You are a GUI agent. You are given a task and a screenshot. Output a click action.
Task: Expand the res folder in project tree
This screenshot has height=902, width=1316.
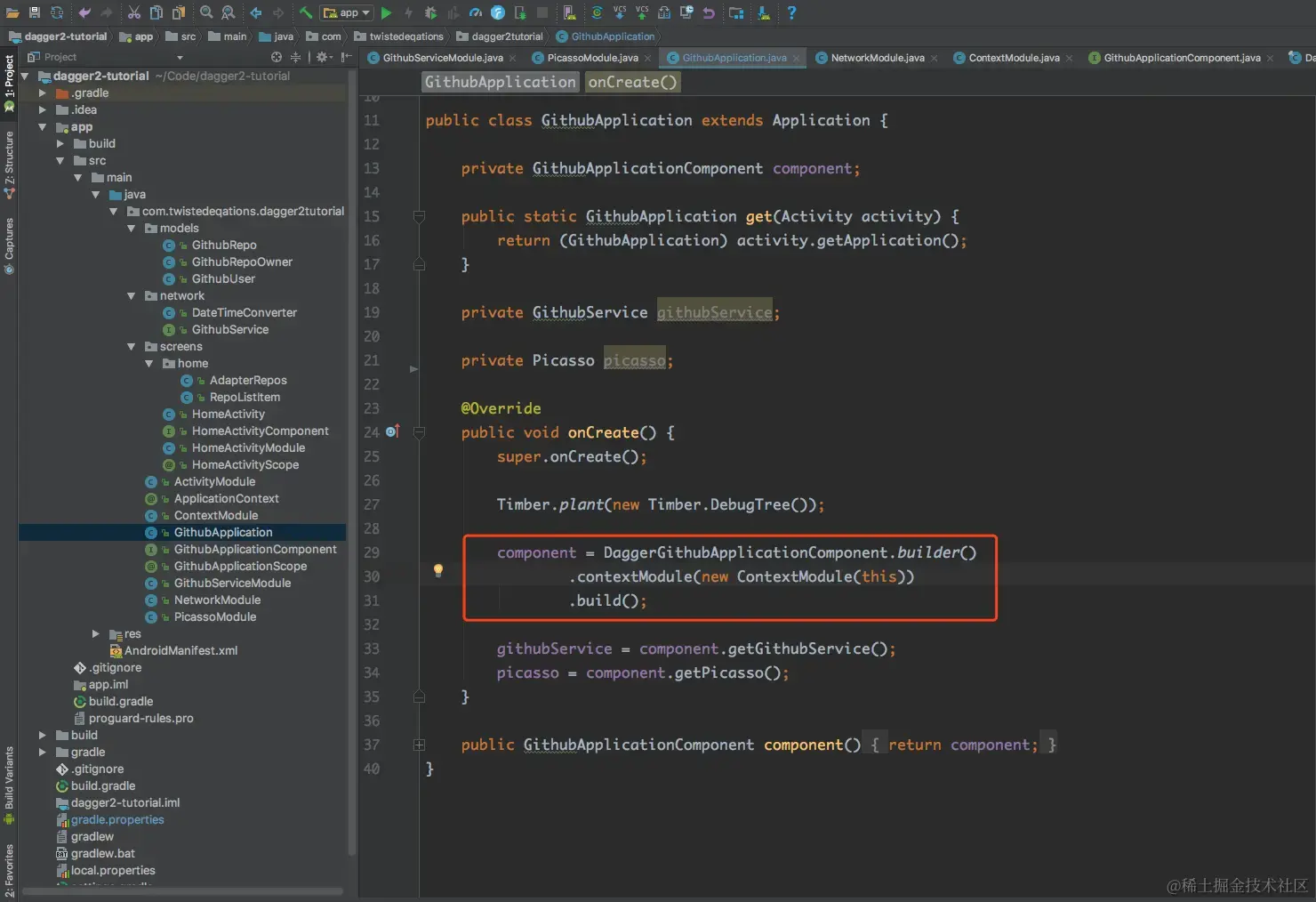tap(96, 633)
